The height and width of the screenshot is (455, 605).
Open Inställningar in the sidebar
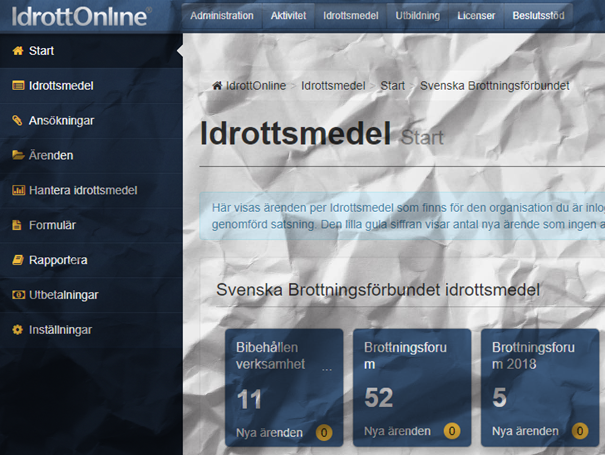[x=91, y=330]
